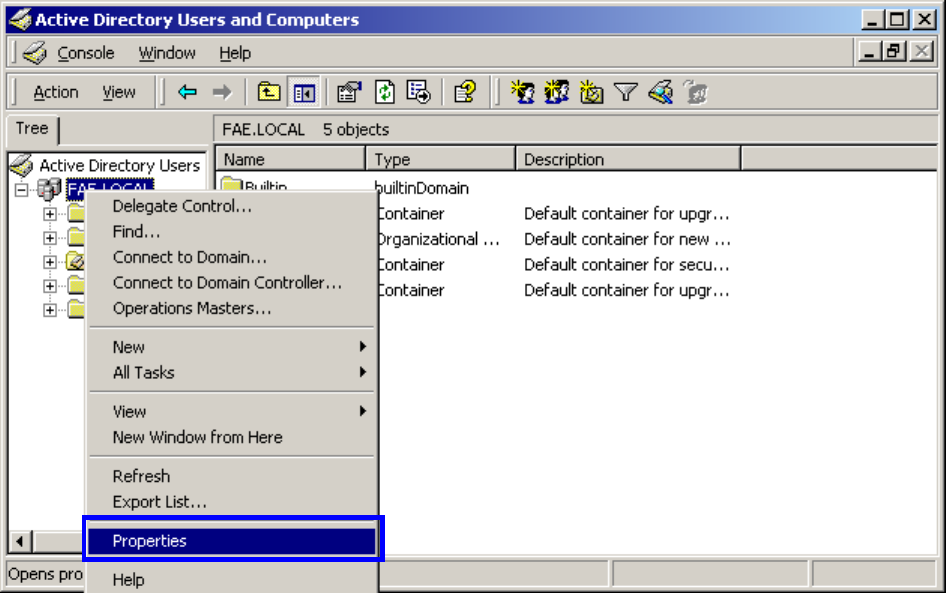The image size is (946, 593).
Task: Click the filter funnel toolbar icon
Action: coord(626,92)
